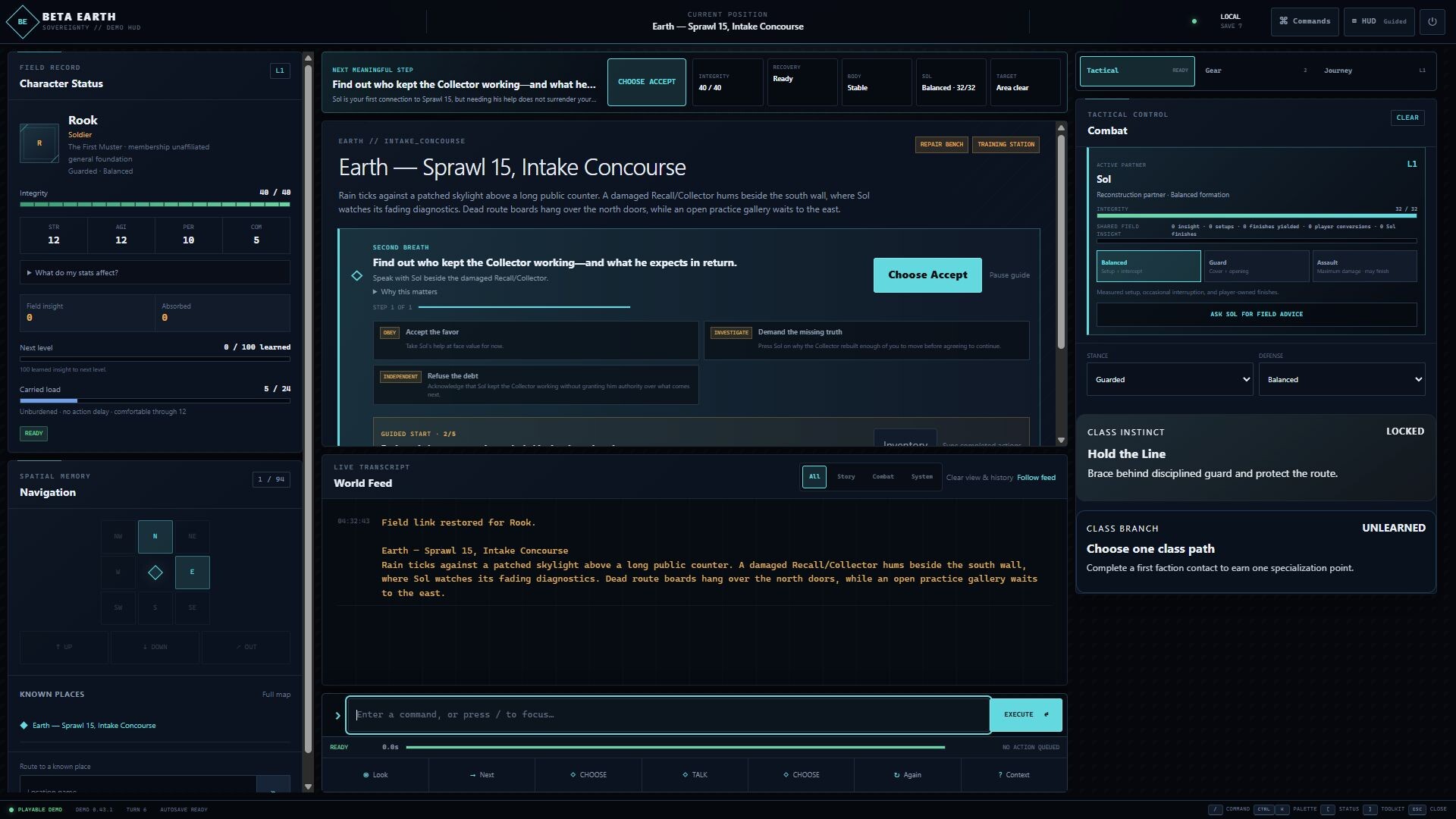1456x819 pixels.
Task: Click the Next quick action
Action: click(482, 775)
